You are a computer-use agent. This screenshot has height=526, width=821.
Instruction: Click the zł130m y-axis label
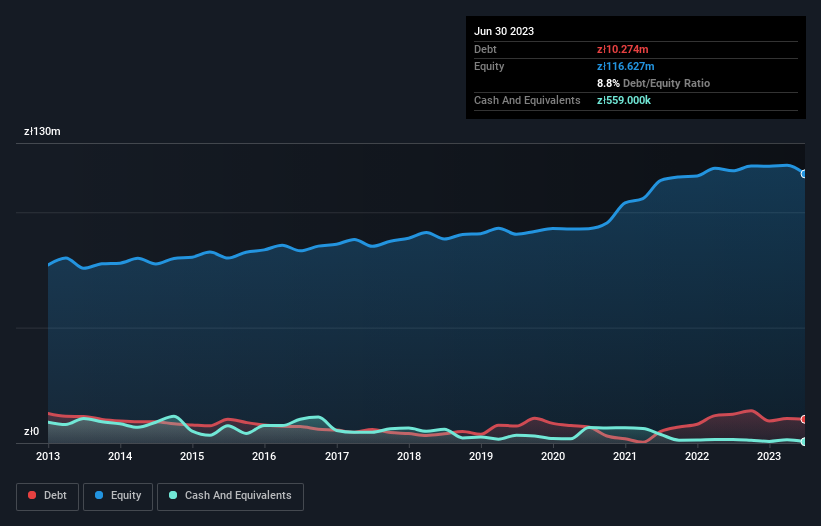pyautogui.click(x=42, y=131)
